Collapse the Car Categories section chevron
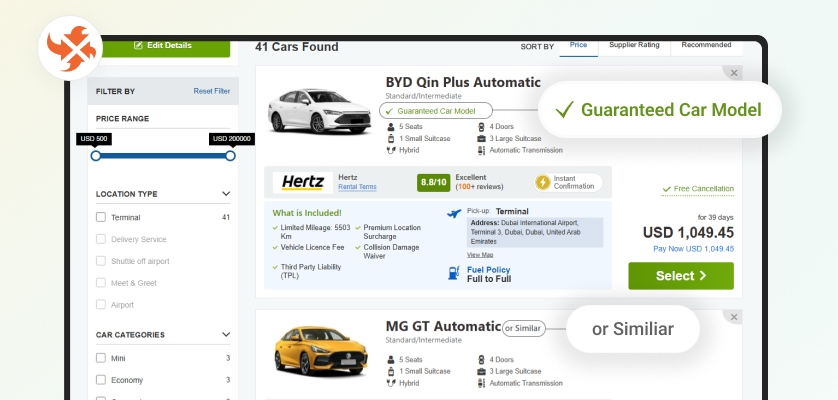The height and width of the screenshot is (400, 838). (226, 334)
